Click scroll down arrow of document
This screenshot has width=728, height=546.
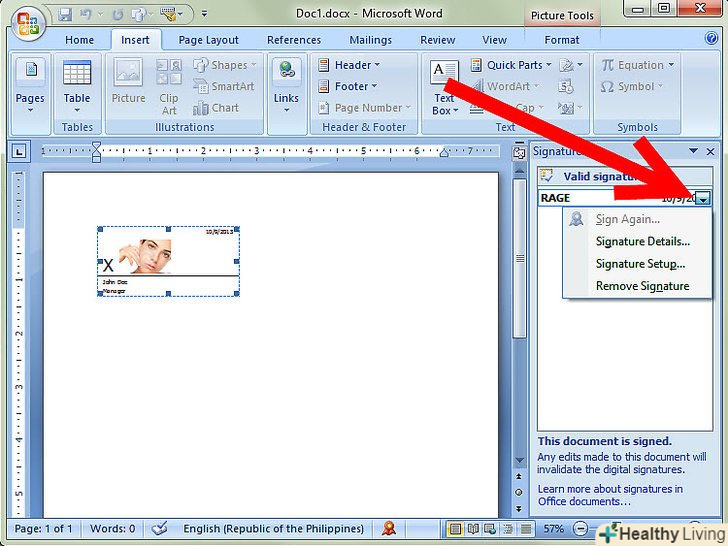(x=520, y=461)
